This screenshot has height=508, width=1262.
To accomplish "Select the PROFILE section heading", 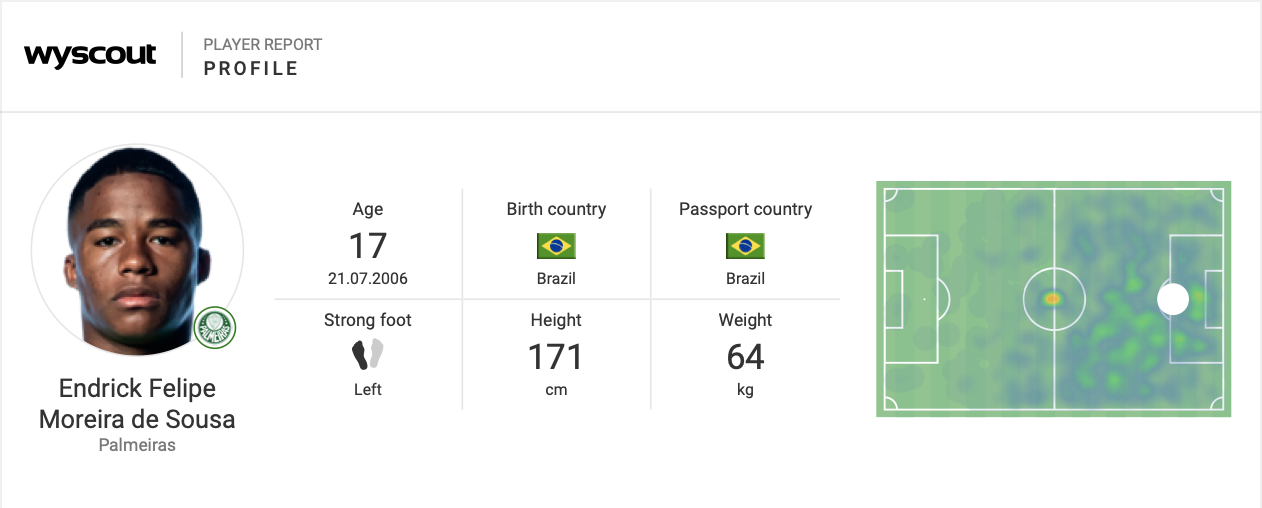I will point(251,68).
